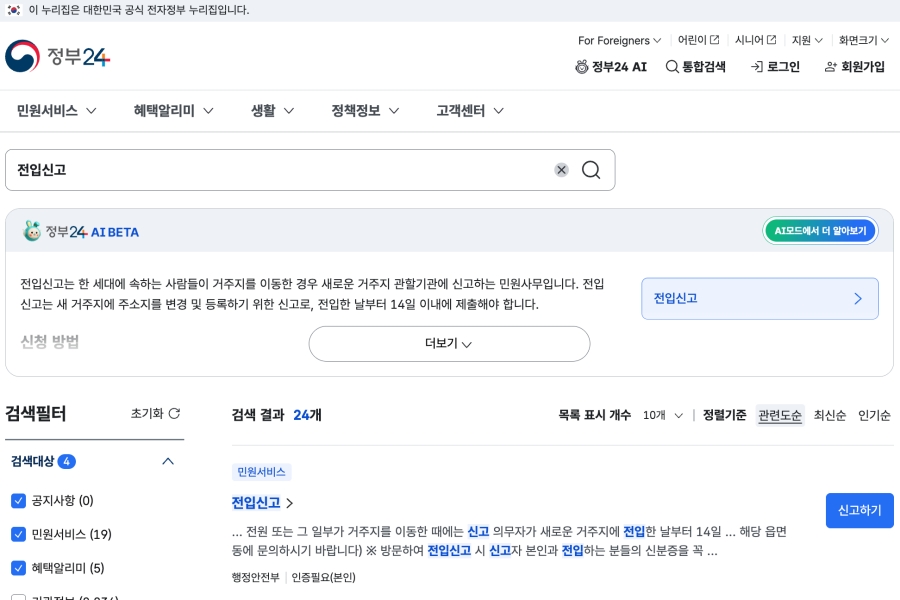Screen dimensions: 900x600
Task: Click the 시니어 link
Action: (749, 40)
